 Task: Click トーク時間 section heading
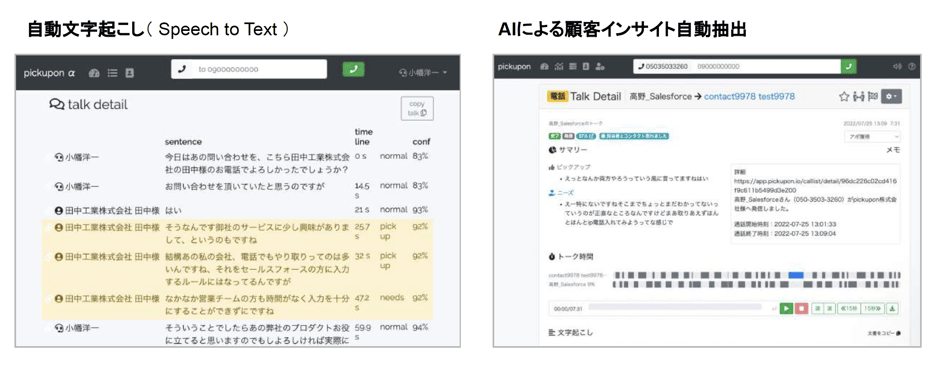[x=571, y=256]
